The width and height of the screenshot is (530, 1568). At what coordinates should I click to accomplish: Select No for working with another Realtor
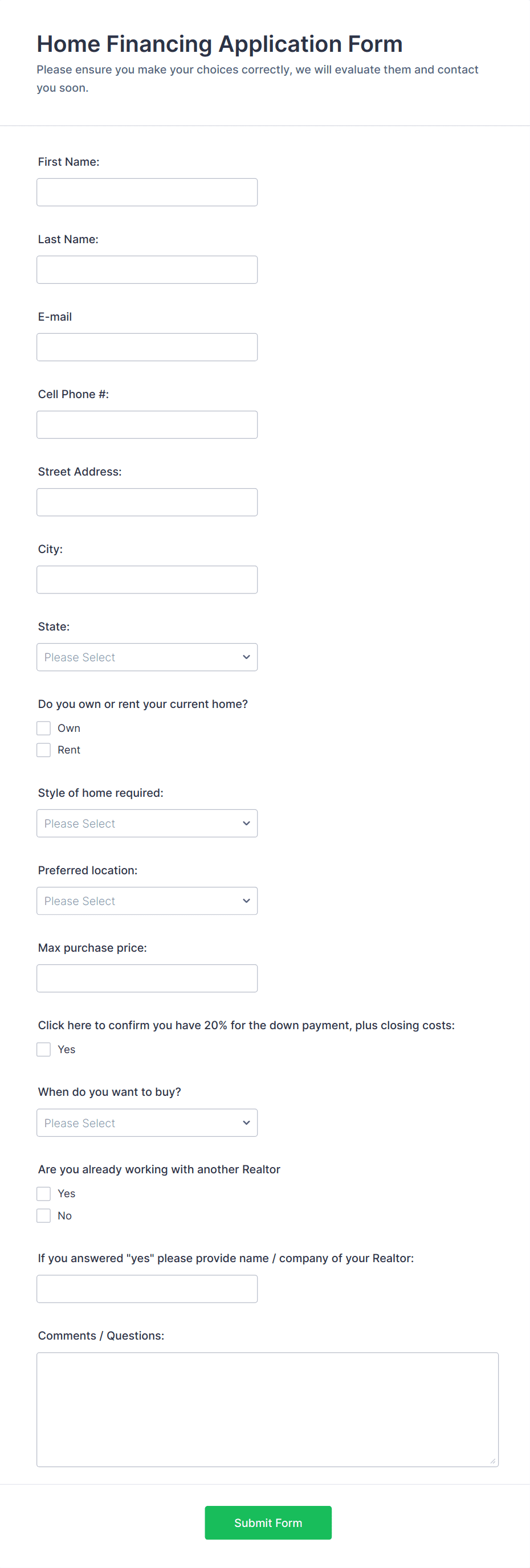point(43,1215)
